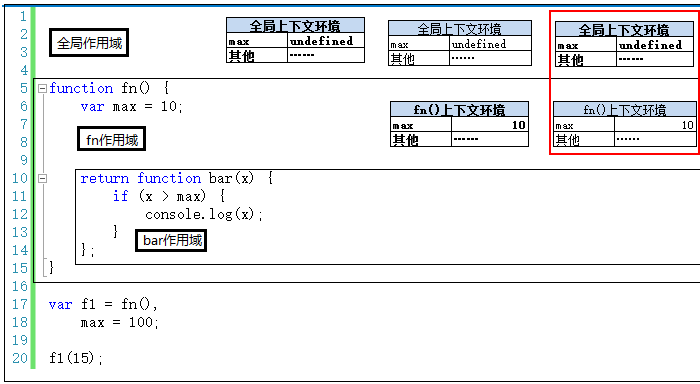Select line number 15 in the gutter
Viewport: 700px width, 384px height.
pyautogui.click(x=20, y=268)
